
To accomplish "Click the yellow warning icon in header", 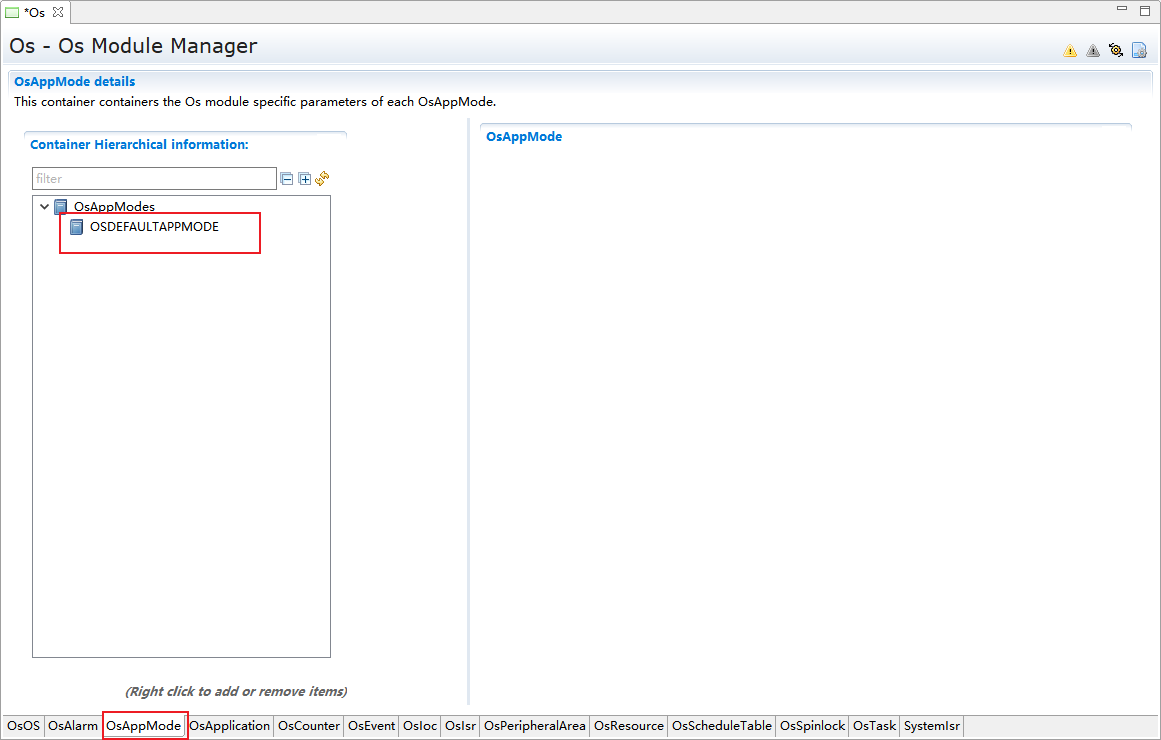I will (1070, 50).
